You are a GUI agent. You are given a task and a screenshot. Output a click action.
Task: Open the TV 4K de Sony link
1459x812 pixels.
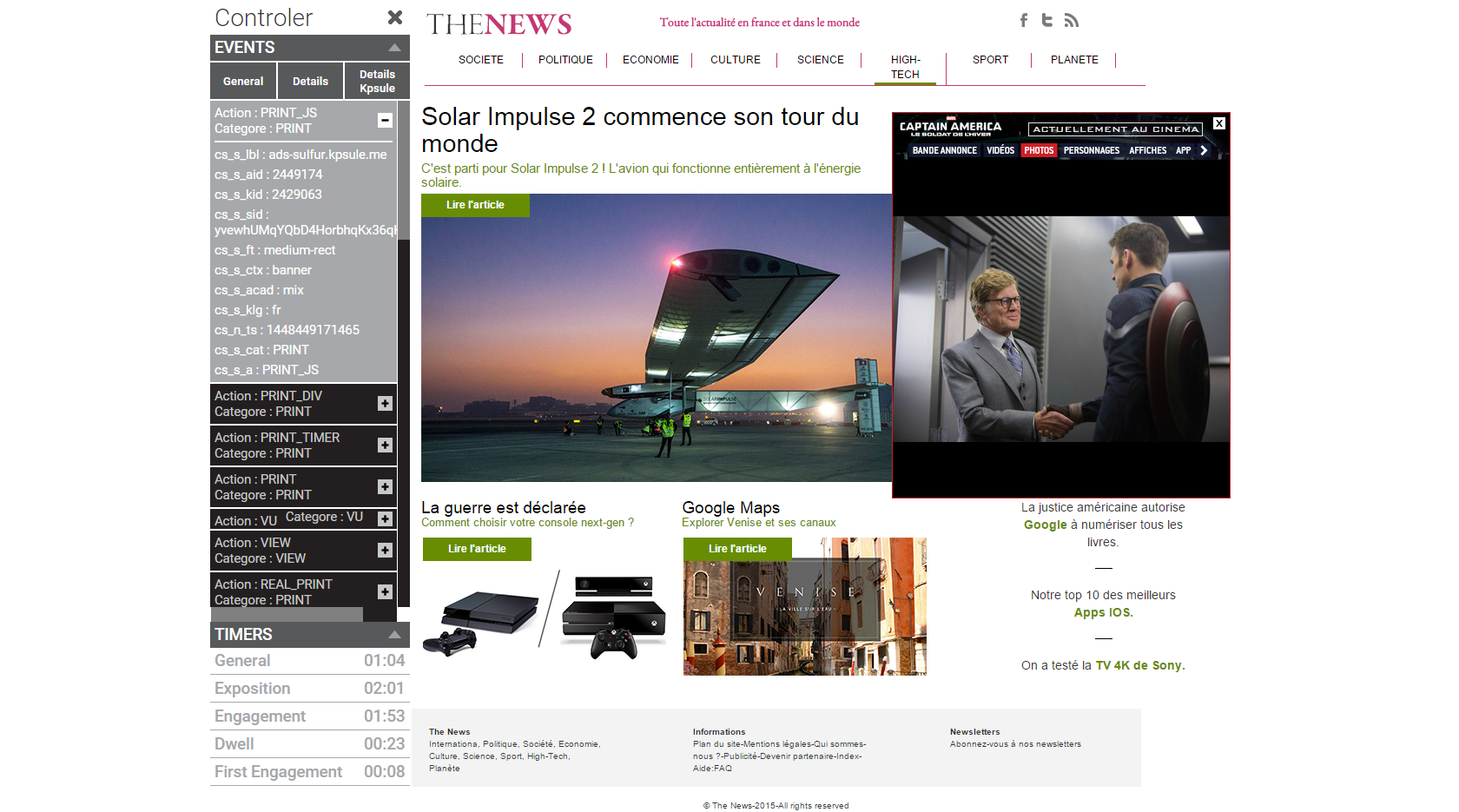click(x=1139, y=665)
